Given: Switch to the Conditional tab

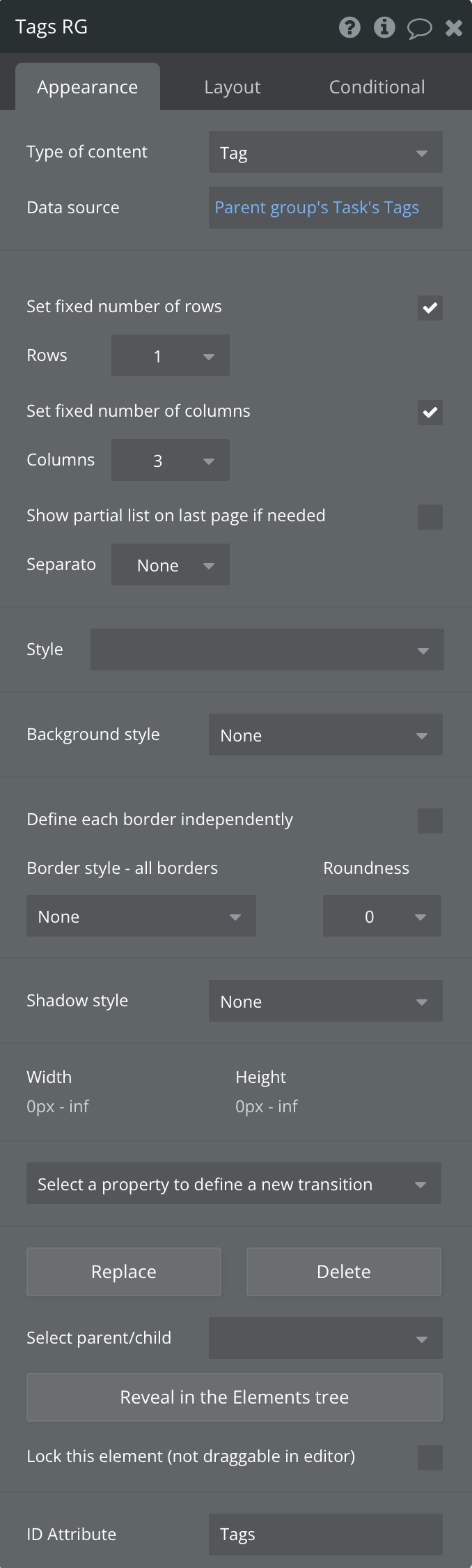Looking at the screenshot, I should click(377, 87).
